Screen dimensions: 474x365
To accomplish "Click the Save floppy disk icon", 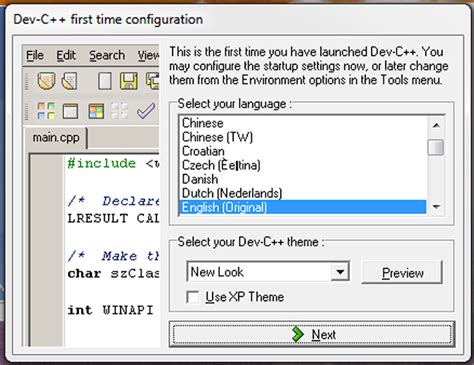I will pos(129,81).
